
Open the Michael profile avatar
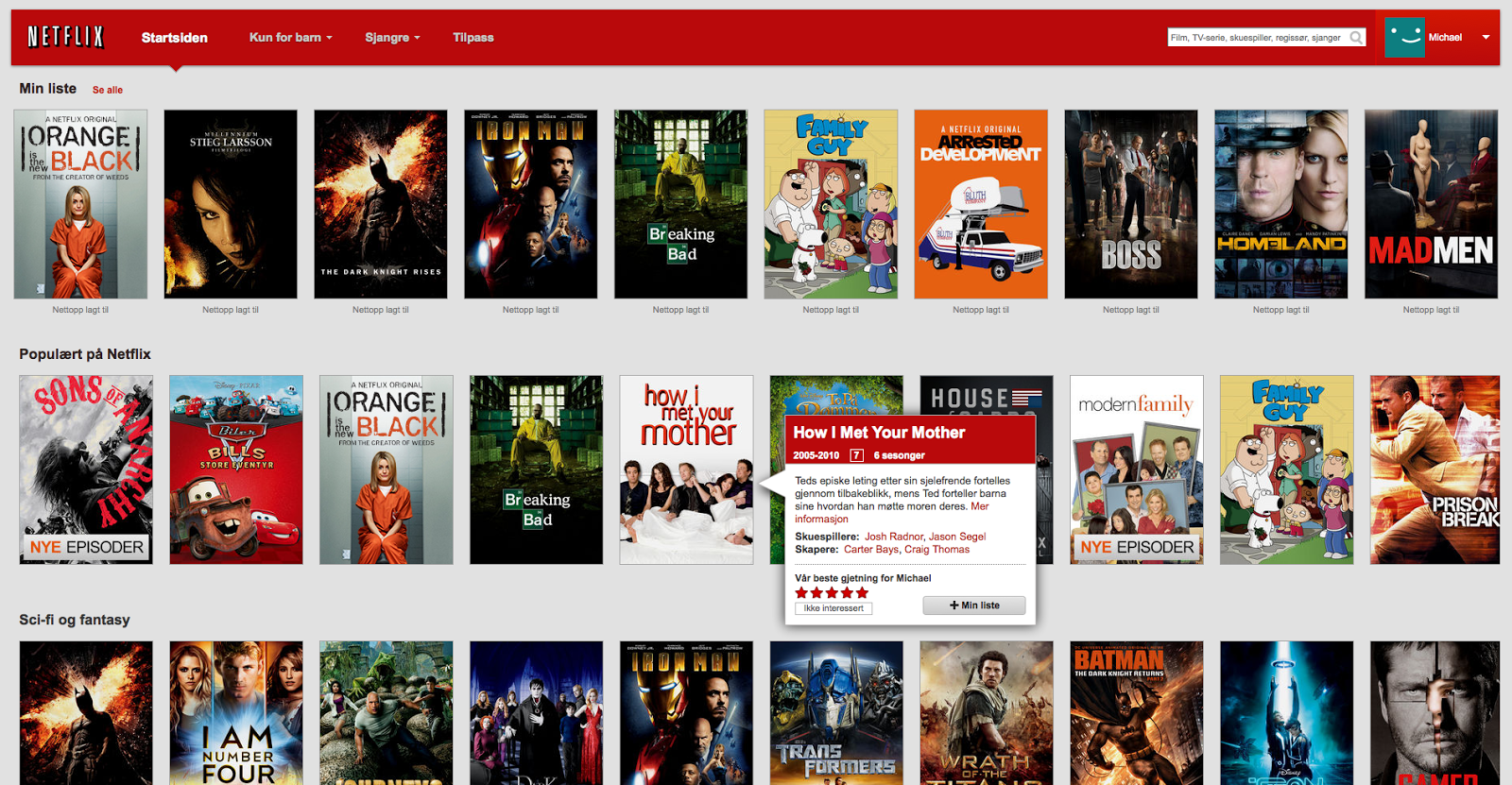tap(1404, 38)
